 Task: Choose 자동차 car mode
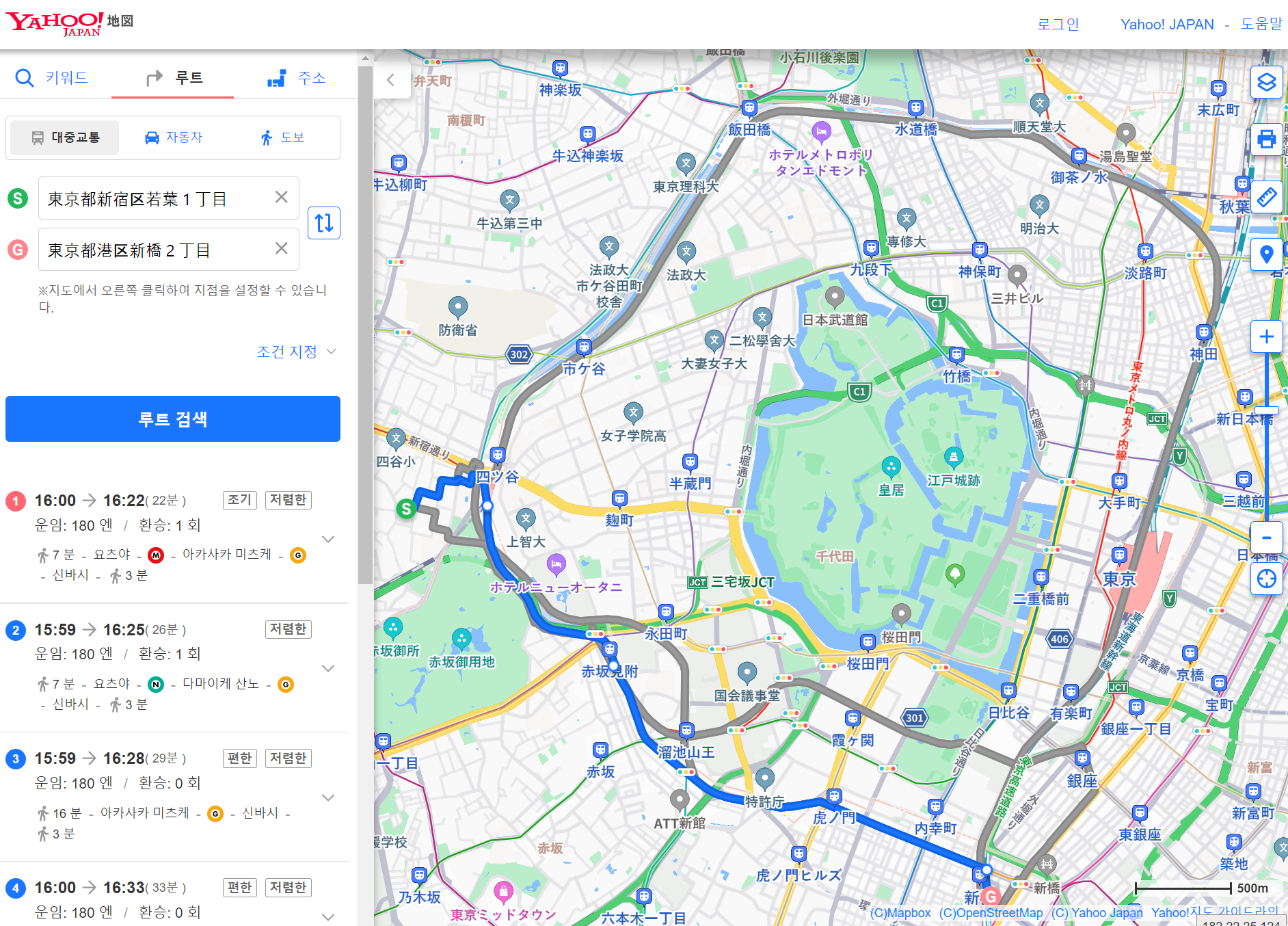click(x=174, y=137)
